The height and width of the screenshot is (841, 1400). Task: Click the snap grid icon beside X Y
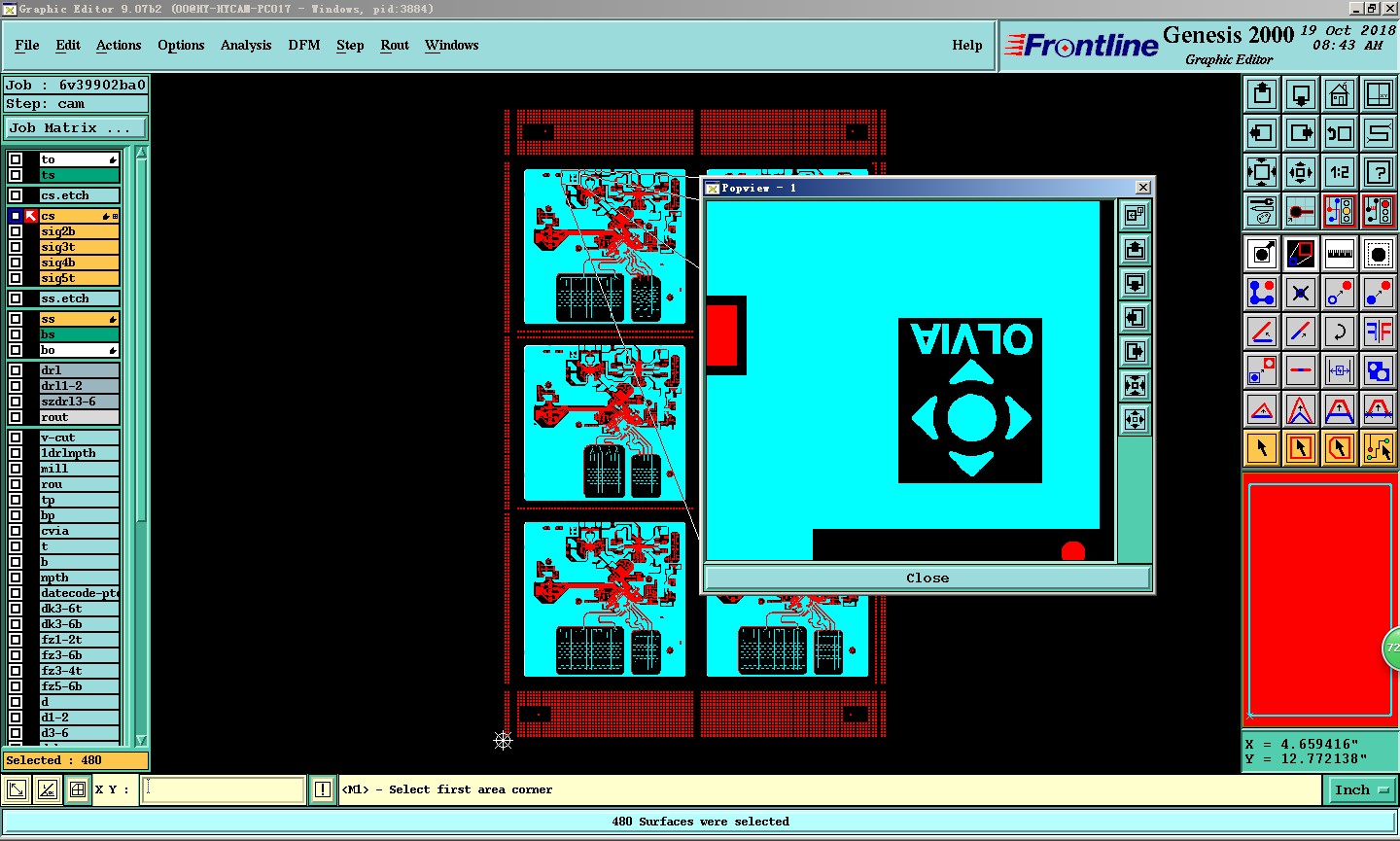click(x=78, y=789)
